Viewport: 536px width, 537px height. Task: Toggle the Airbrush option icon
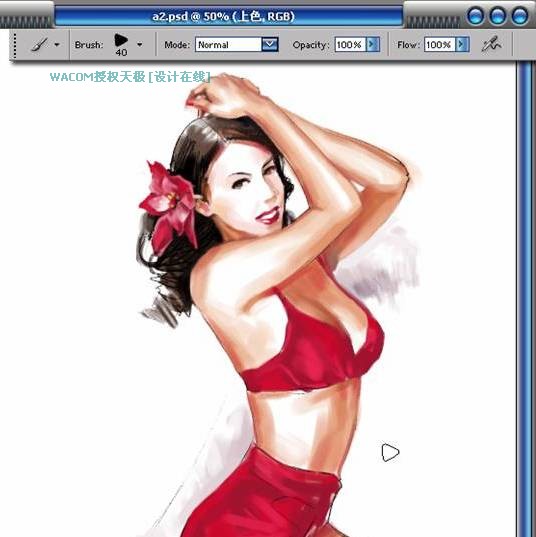tap(491, 45)
